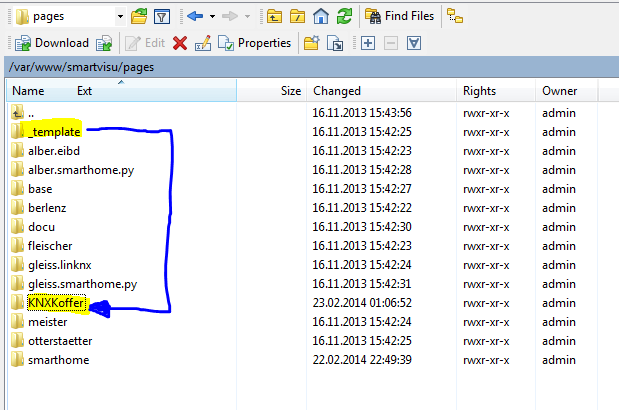Click date 16.11.2013 15:43:56
Image resolution: width=619 pixels, height=410 pixels.
click(362, 113)
